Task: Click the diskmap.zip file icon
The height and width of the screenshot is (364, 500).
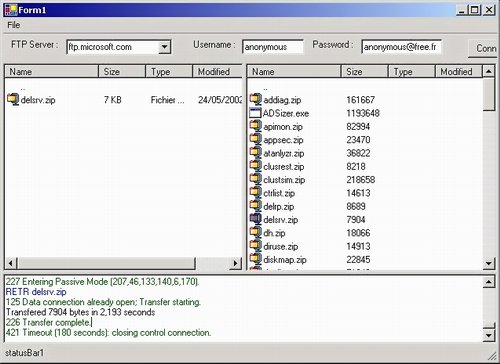Action: point(256,259)
